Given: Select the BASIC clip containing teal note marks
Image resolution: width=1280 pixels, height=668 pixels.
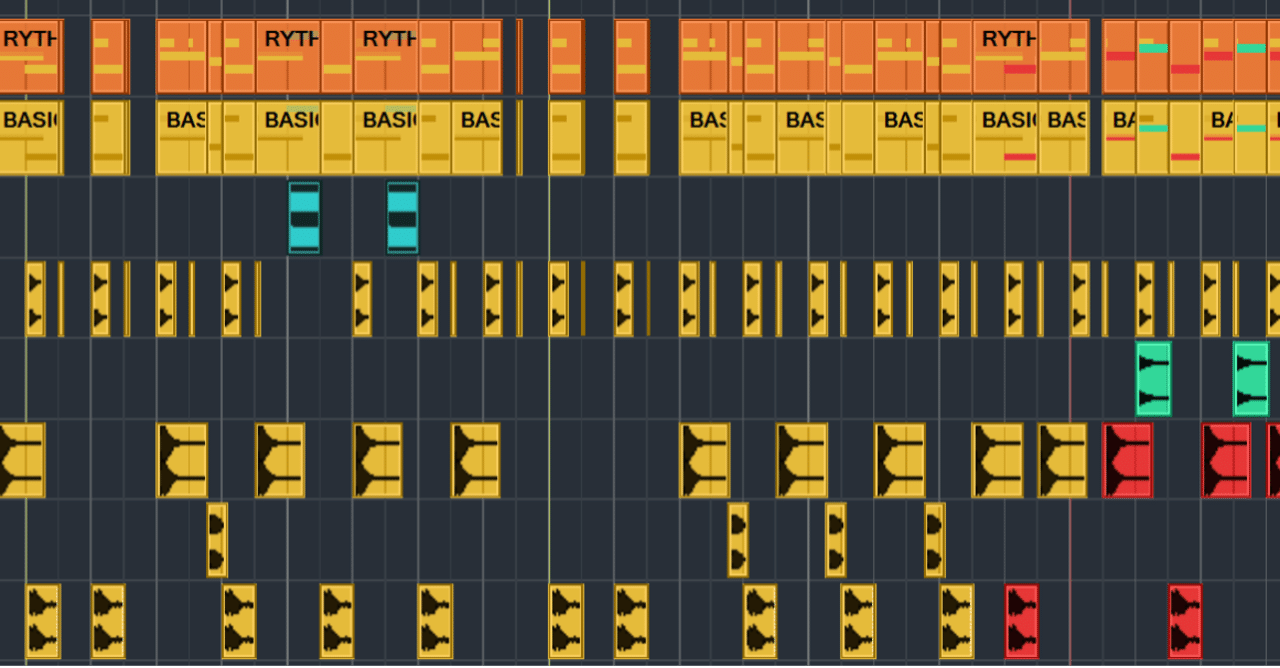Looking at the screenshot, I should [1150, 135].
